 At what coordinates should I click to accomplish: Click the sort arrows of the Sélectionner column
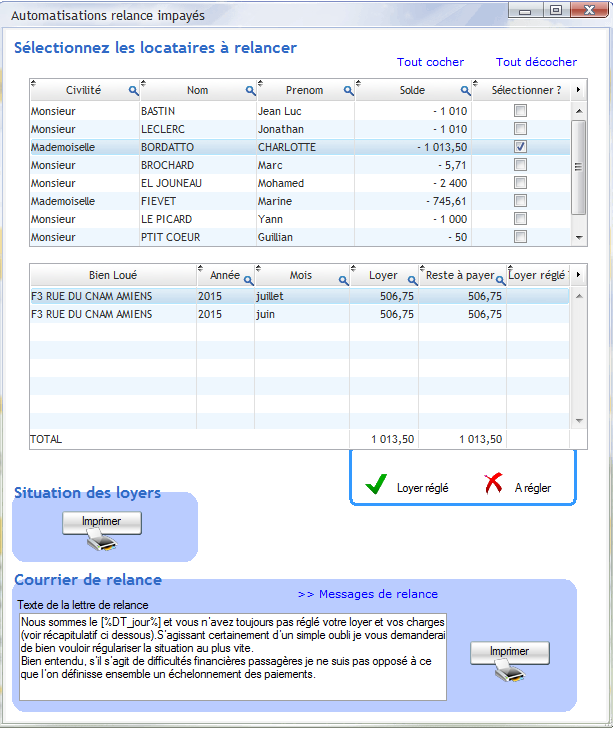click(475, 83)
